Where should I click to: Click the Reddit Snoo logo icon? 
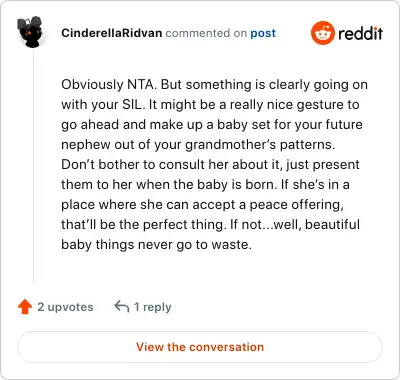[322, 33]
